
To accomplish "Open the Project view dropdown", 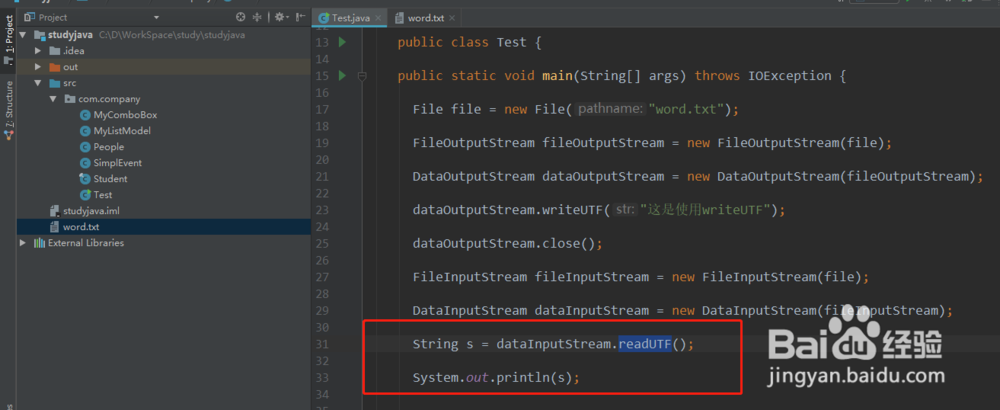I will point(157,17).
